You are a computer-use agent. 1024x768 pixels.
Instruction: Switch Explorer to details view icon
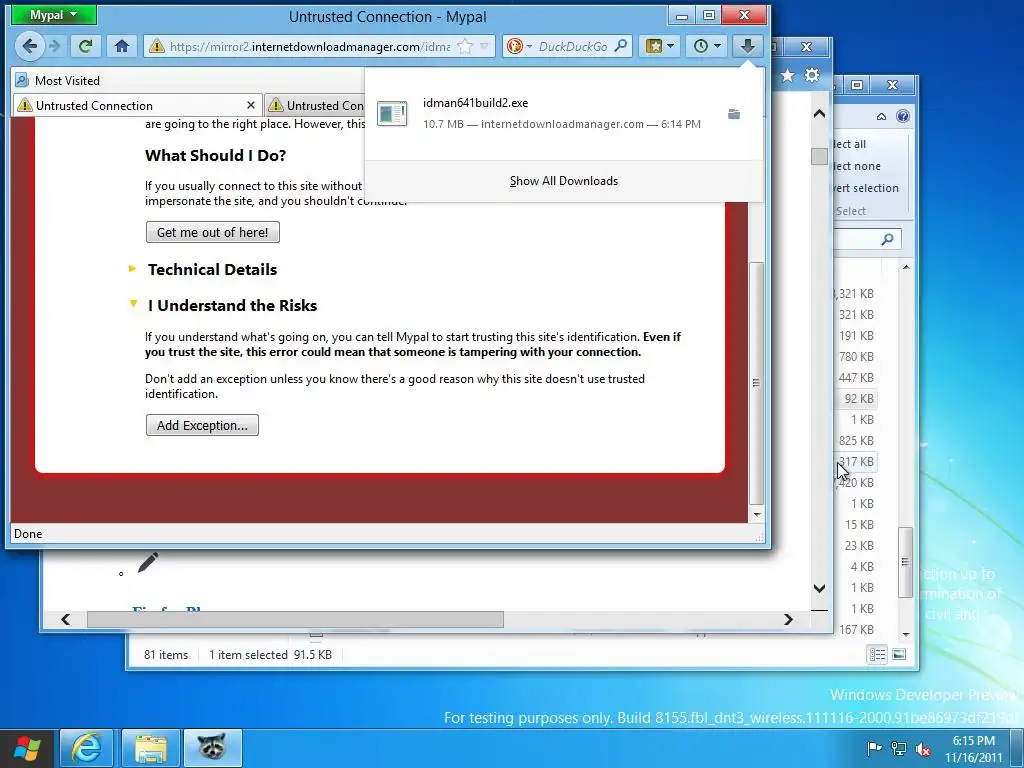click(x=878, y=654)
